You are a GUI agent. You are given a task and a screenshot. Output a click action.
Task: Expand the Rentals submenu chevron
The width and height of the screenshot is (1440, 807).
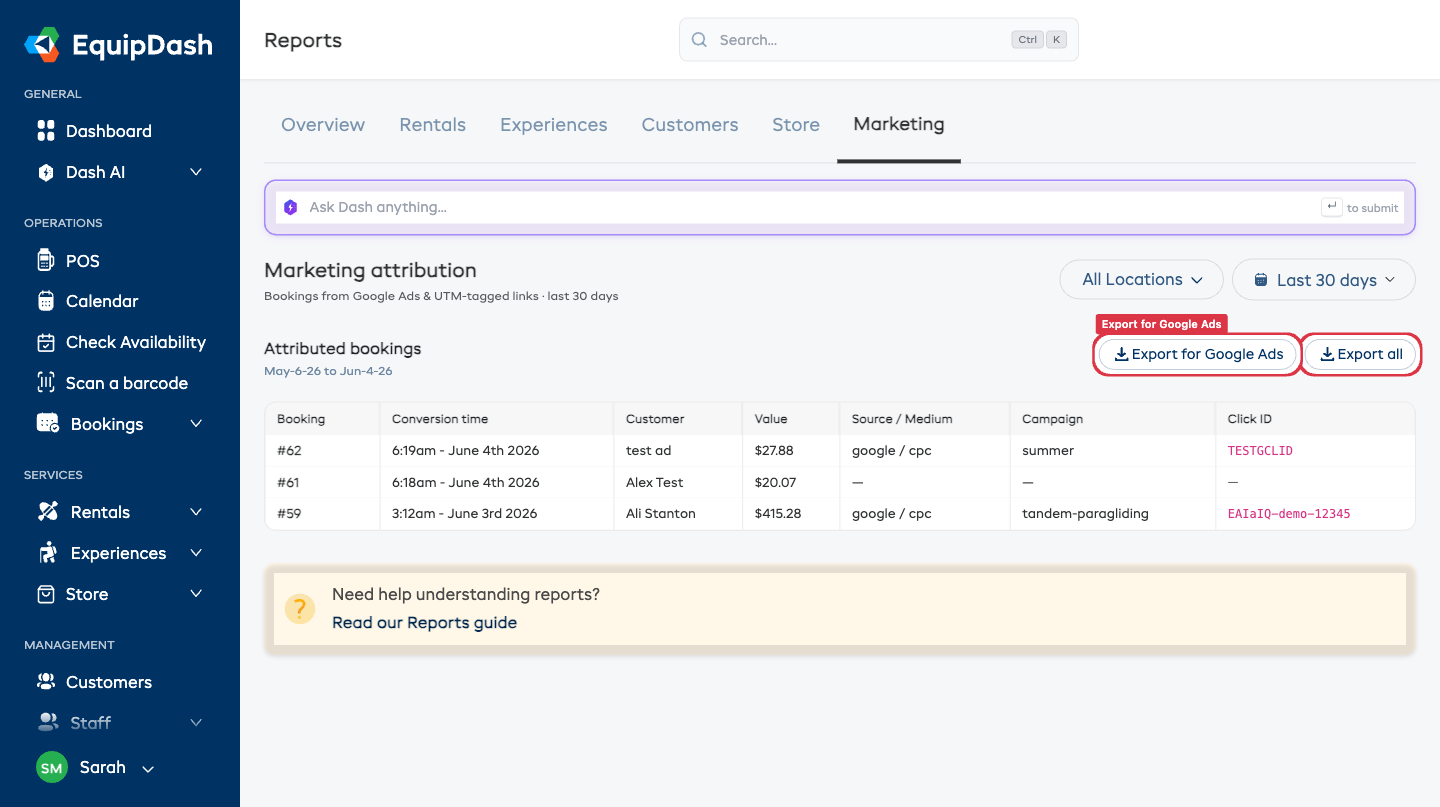(196, 512)
